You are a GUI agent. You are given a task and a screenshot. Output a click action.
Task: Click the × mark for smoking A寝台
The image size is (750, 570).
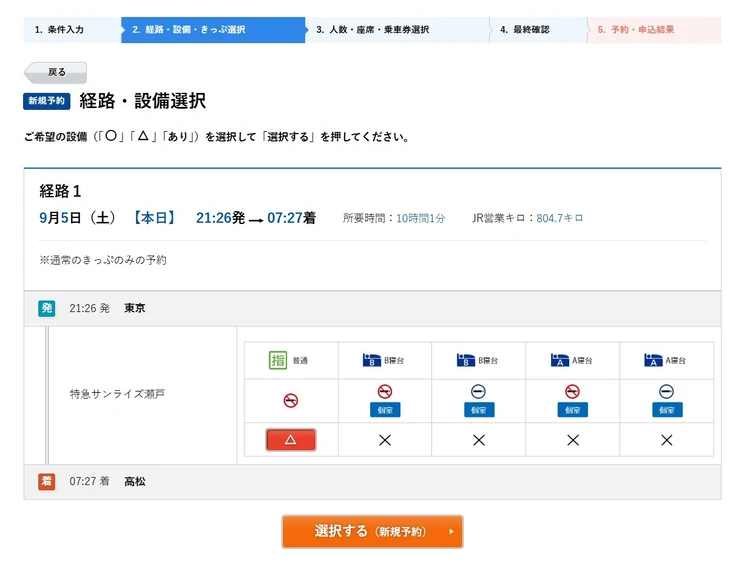coord(667,440)
